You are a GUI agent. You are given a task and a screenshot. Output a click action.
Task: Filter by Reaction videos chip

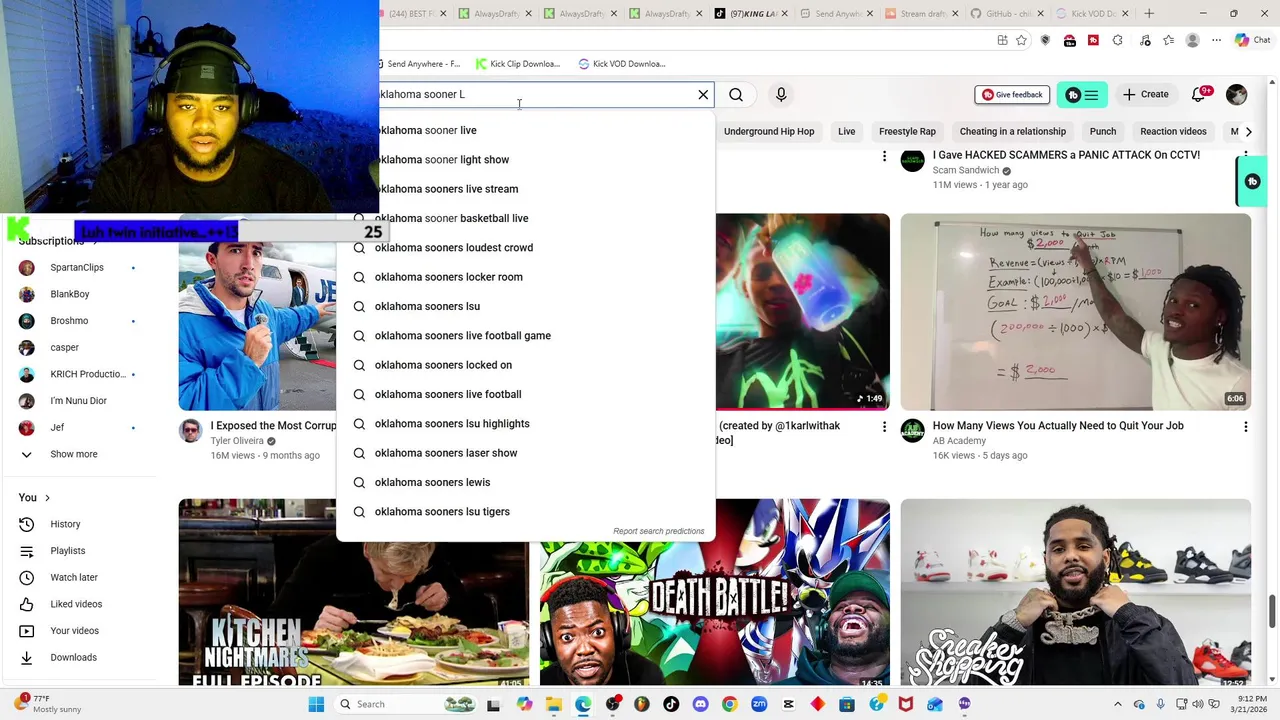coord(1173,131)
